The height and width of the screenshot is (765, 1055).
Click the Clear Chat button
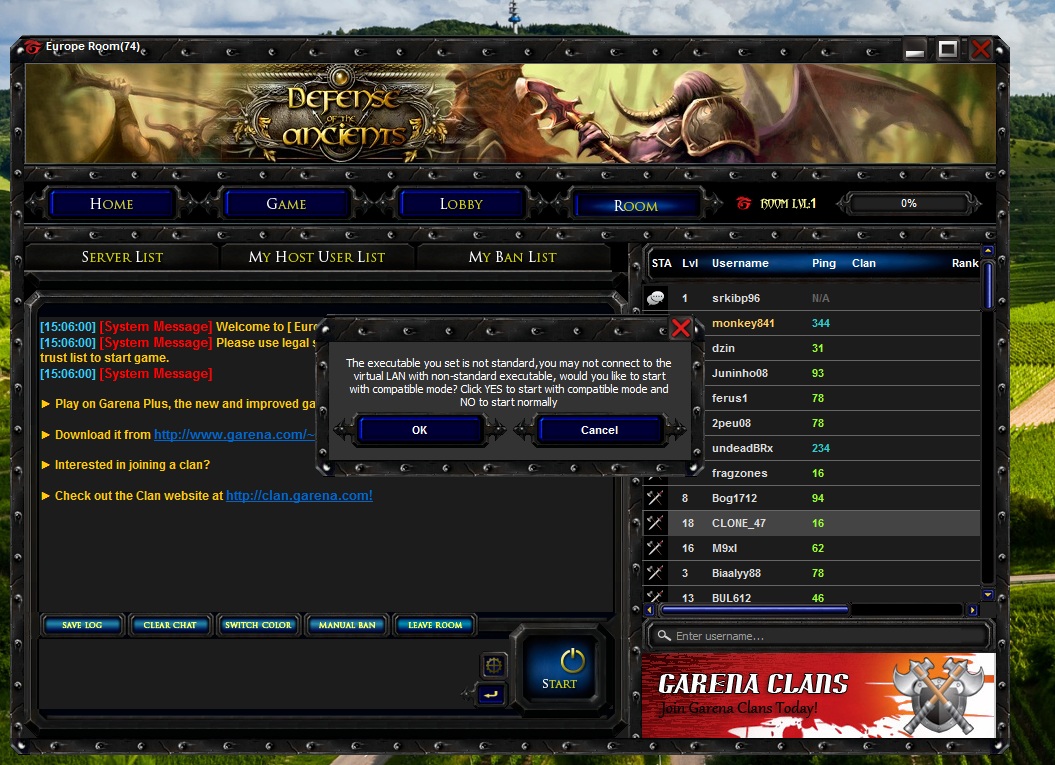click(x=170, y=625)
